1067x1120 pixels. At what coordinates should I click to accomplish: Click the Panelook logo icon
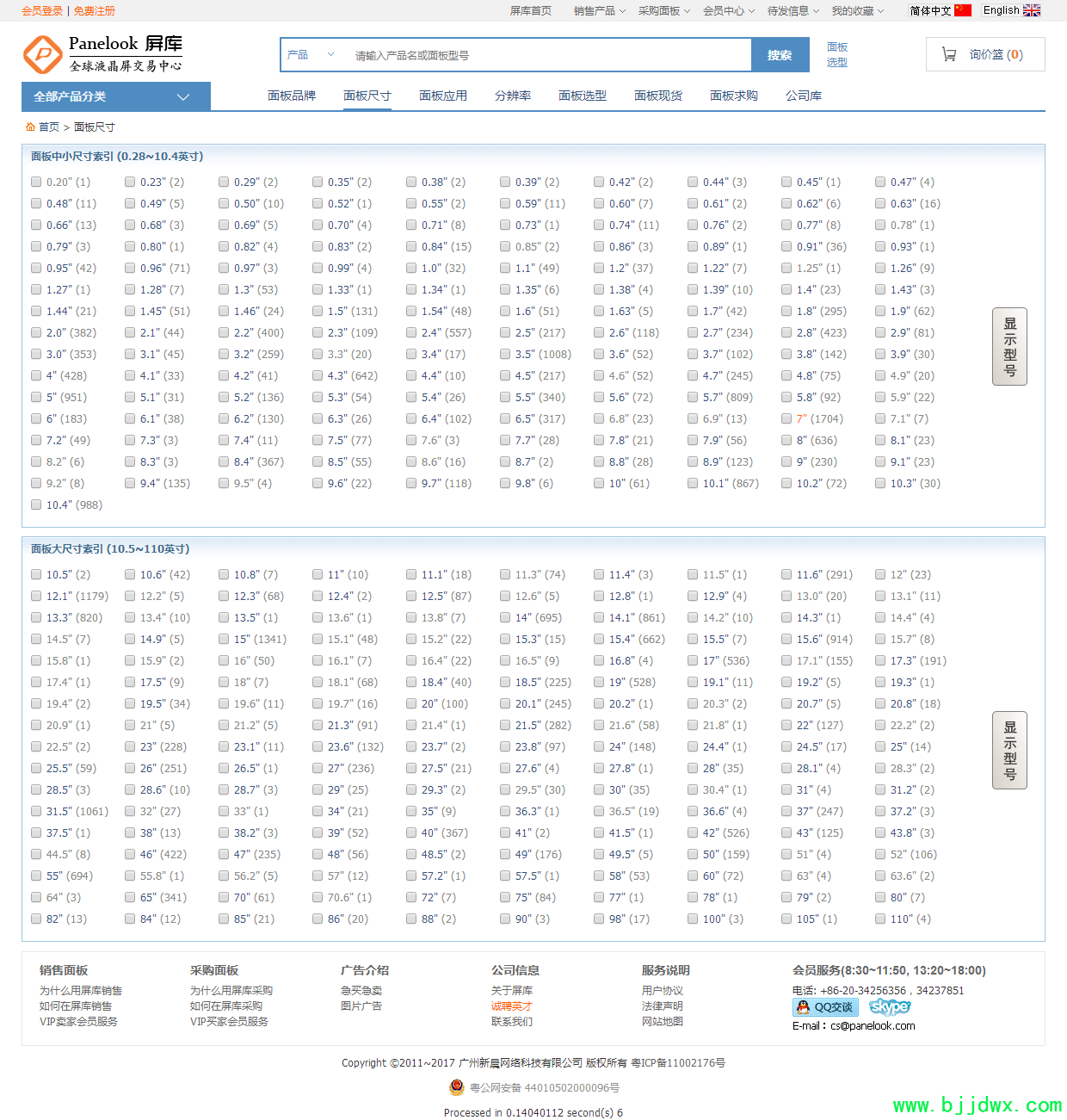pyautogui.click(x=42, y=55)
